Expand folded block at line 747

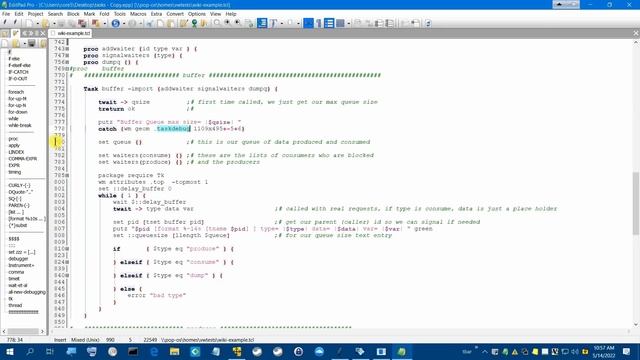click(68, 56)
